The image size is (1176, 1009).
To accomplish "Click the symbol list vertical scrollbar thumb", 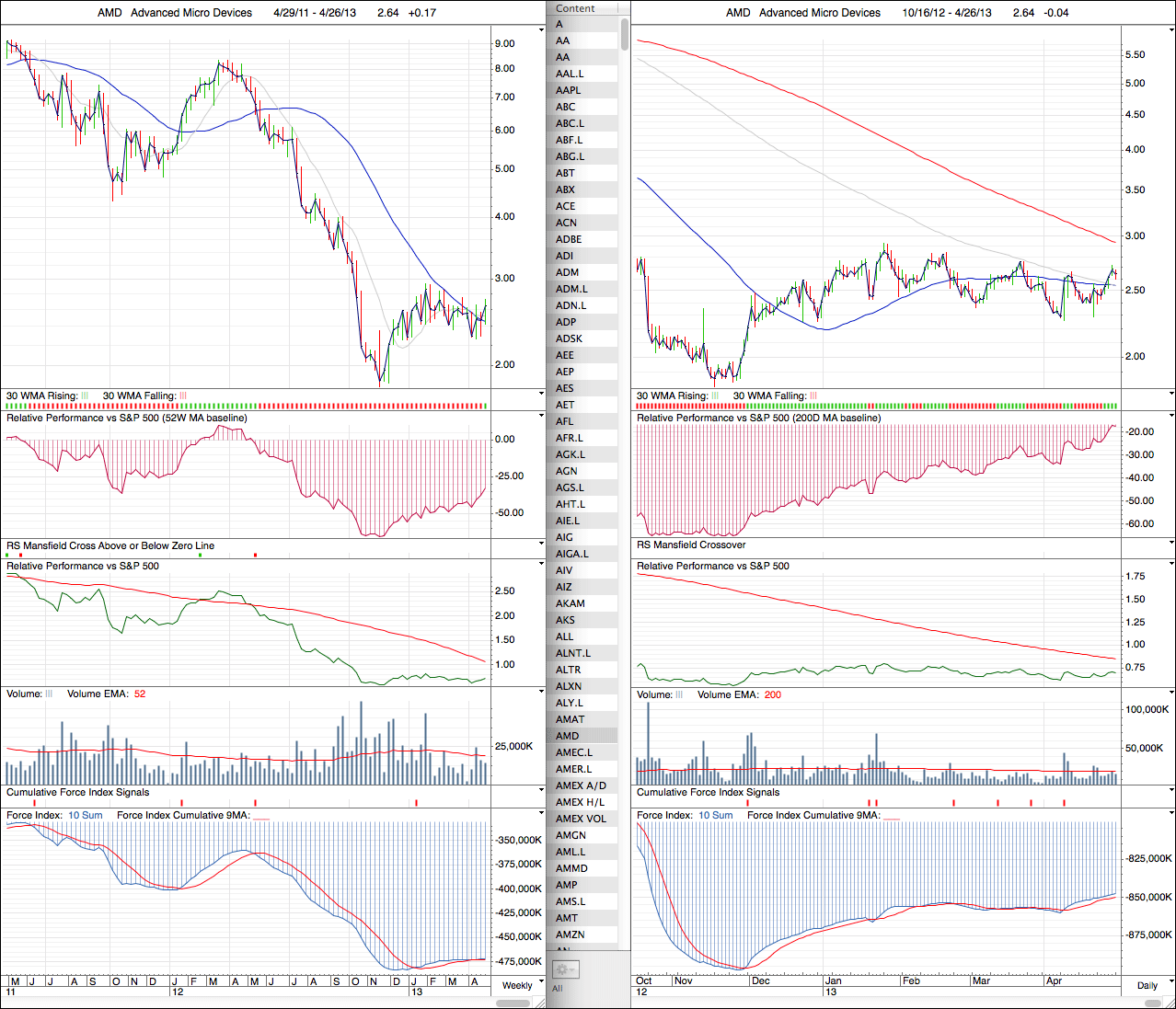I will [625, 34].
